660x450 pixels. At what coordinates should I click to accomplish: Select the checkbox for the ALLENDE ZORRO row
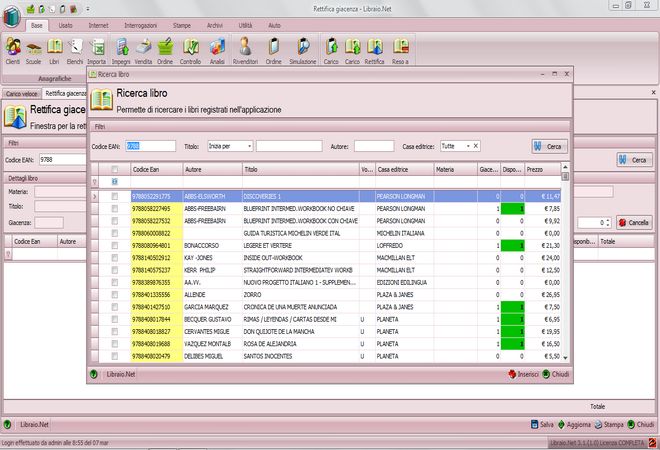tap(115, 295)
